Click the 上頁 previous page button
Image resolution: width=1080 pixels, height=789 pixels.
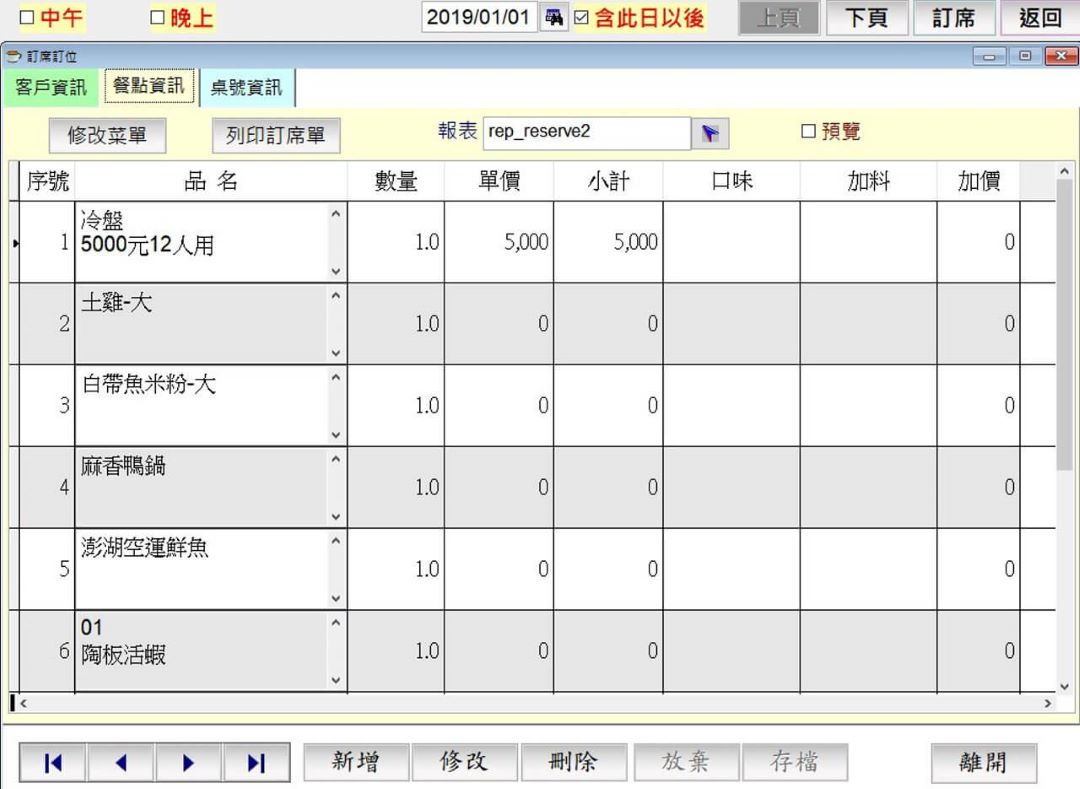779,17
